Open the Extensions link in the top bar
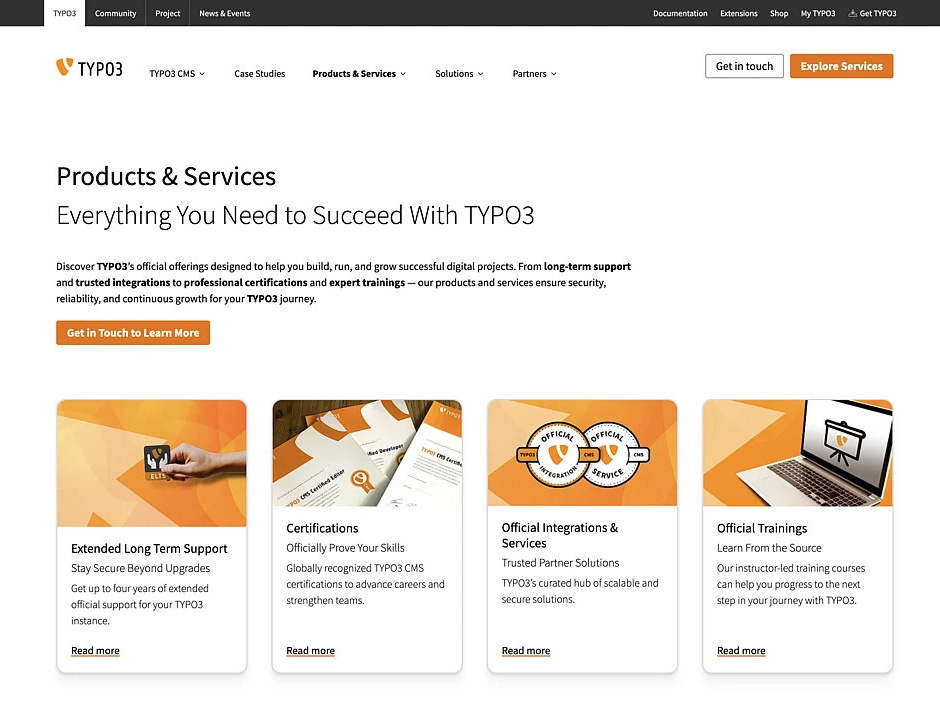Viewport: 940px width, 705px height. click(x=739, y=13)
